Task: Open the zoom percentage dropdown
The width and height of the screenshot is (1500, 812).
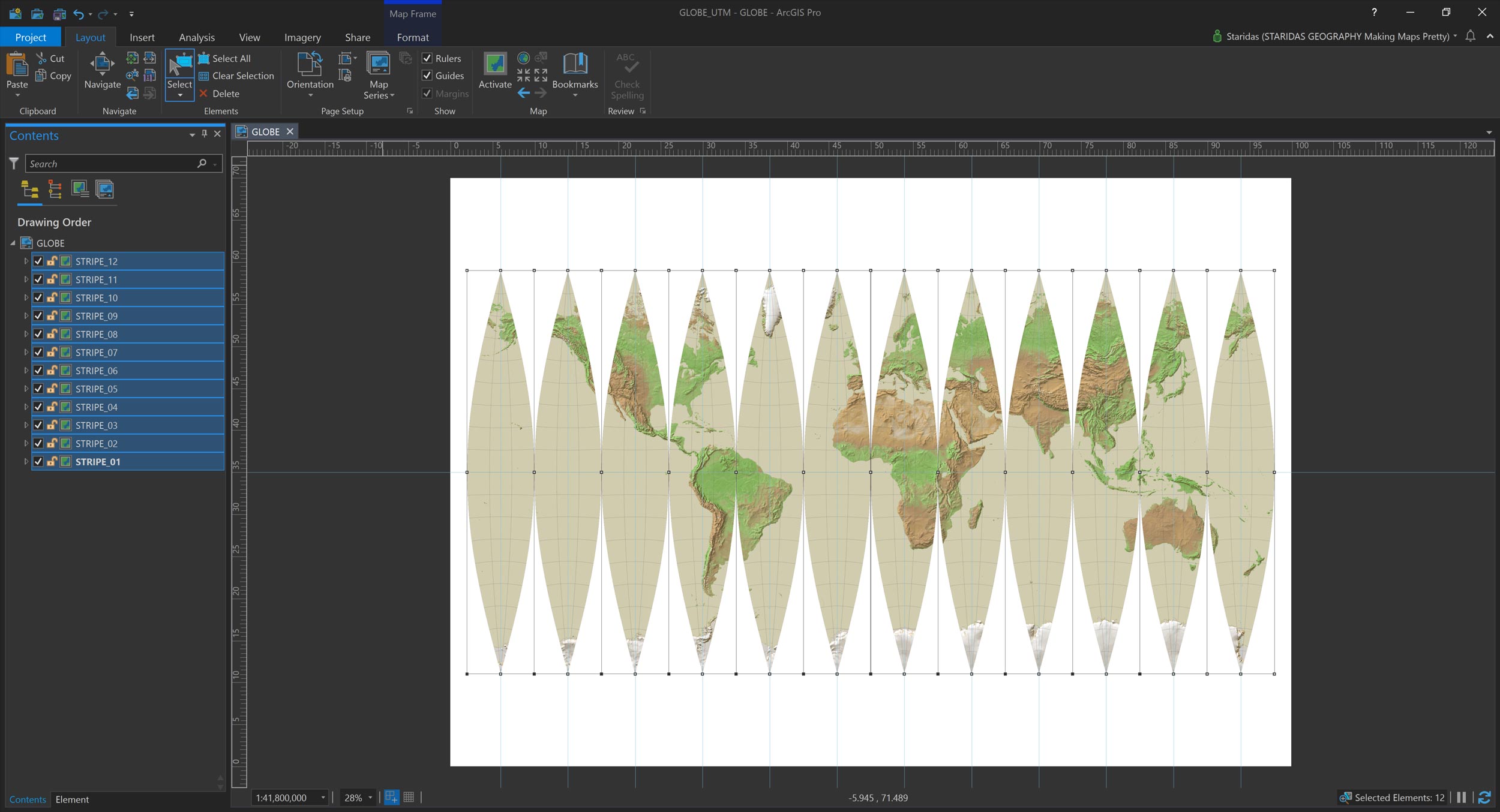Action: 370,798
